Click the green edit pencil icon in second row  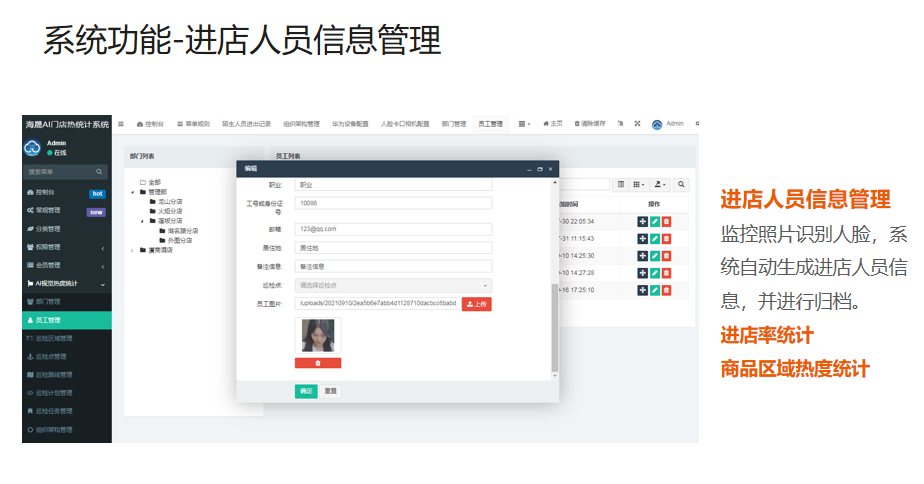655,238
